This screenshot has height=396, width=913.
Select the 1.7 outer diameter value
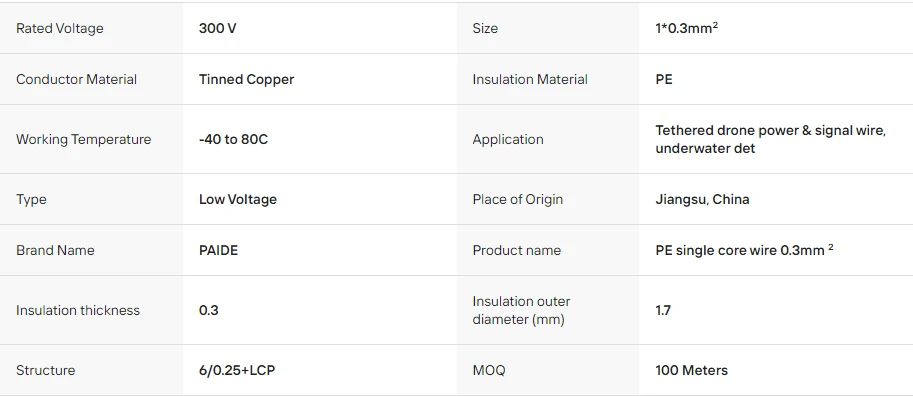663,310
